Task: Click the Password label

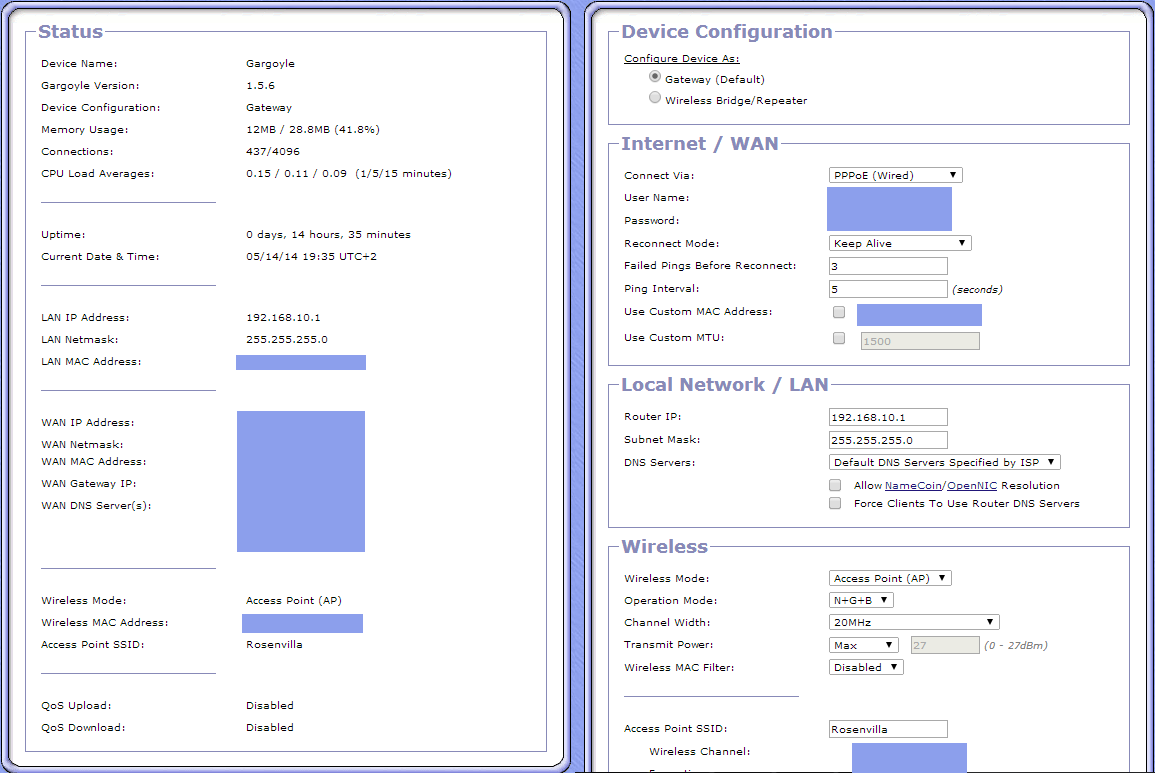Action: [651, 221]
